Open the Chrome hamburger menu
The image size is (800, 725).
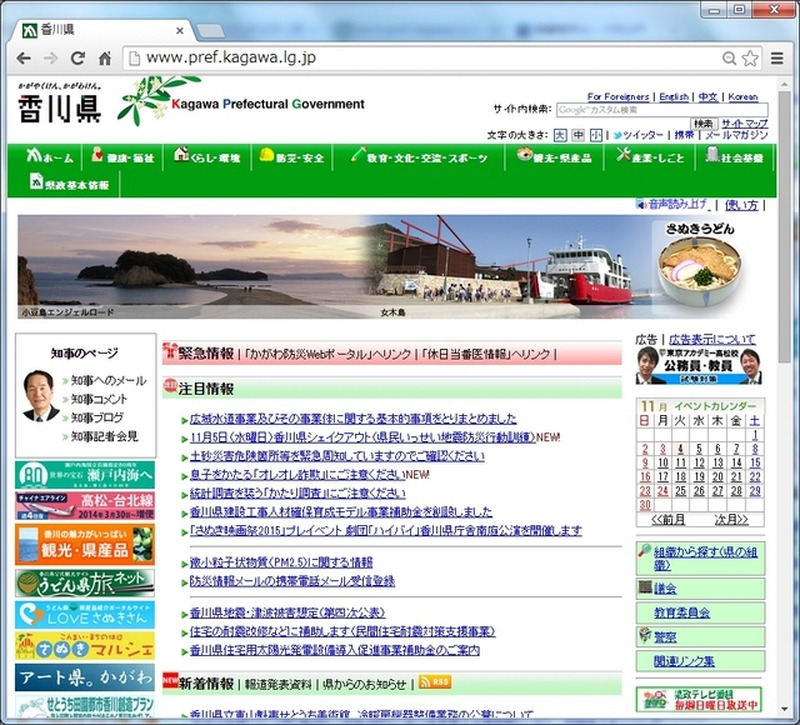click(x=777, y=58)
